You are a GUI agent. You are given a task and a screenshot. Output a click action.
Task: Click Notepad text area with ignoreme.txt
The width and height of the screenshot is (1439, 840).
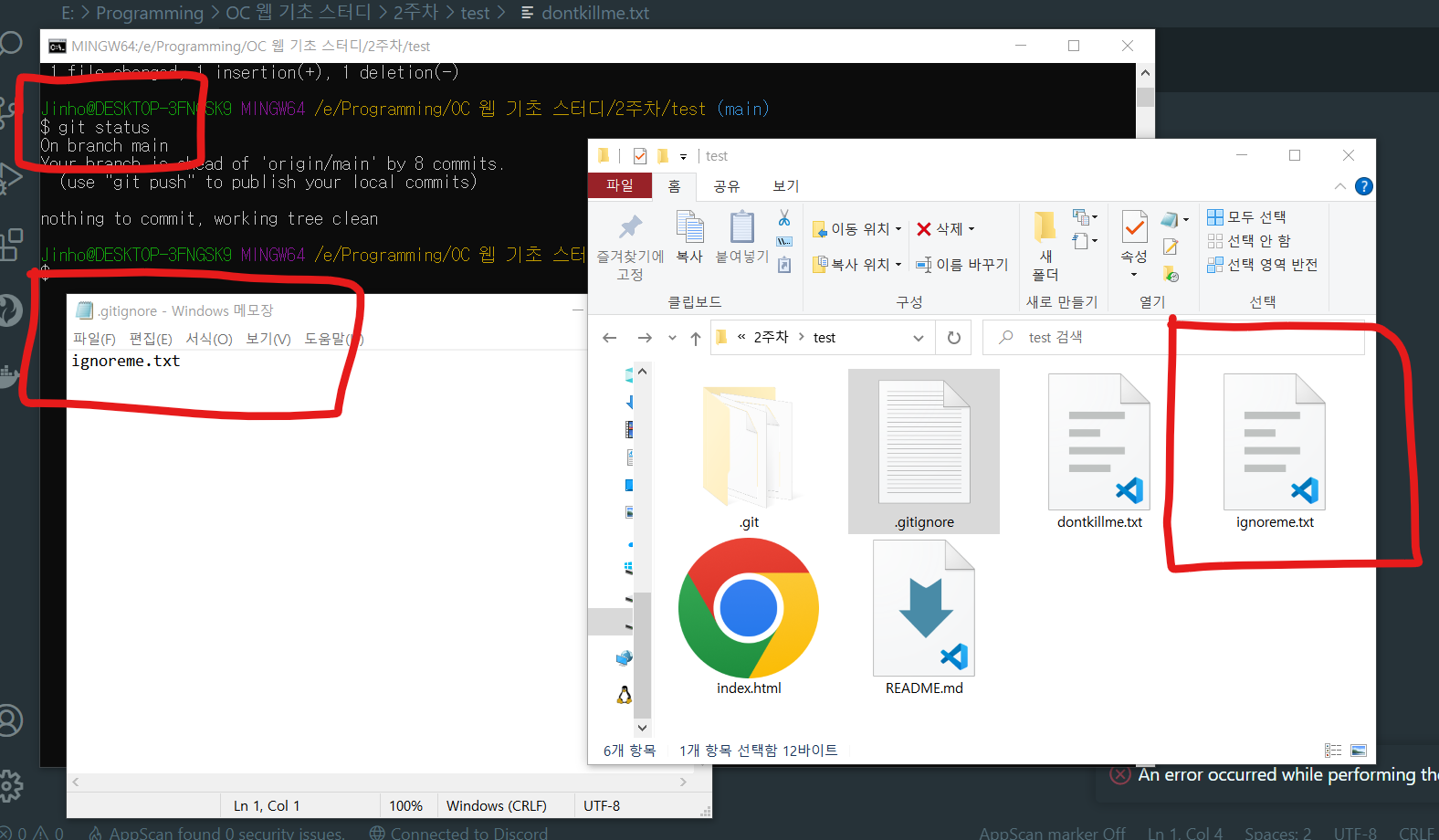pos(126,362)
